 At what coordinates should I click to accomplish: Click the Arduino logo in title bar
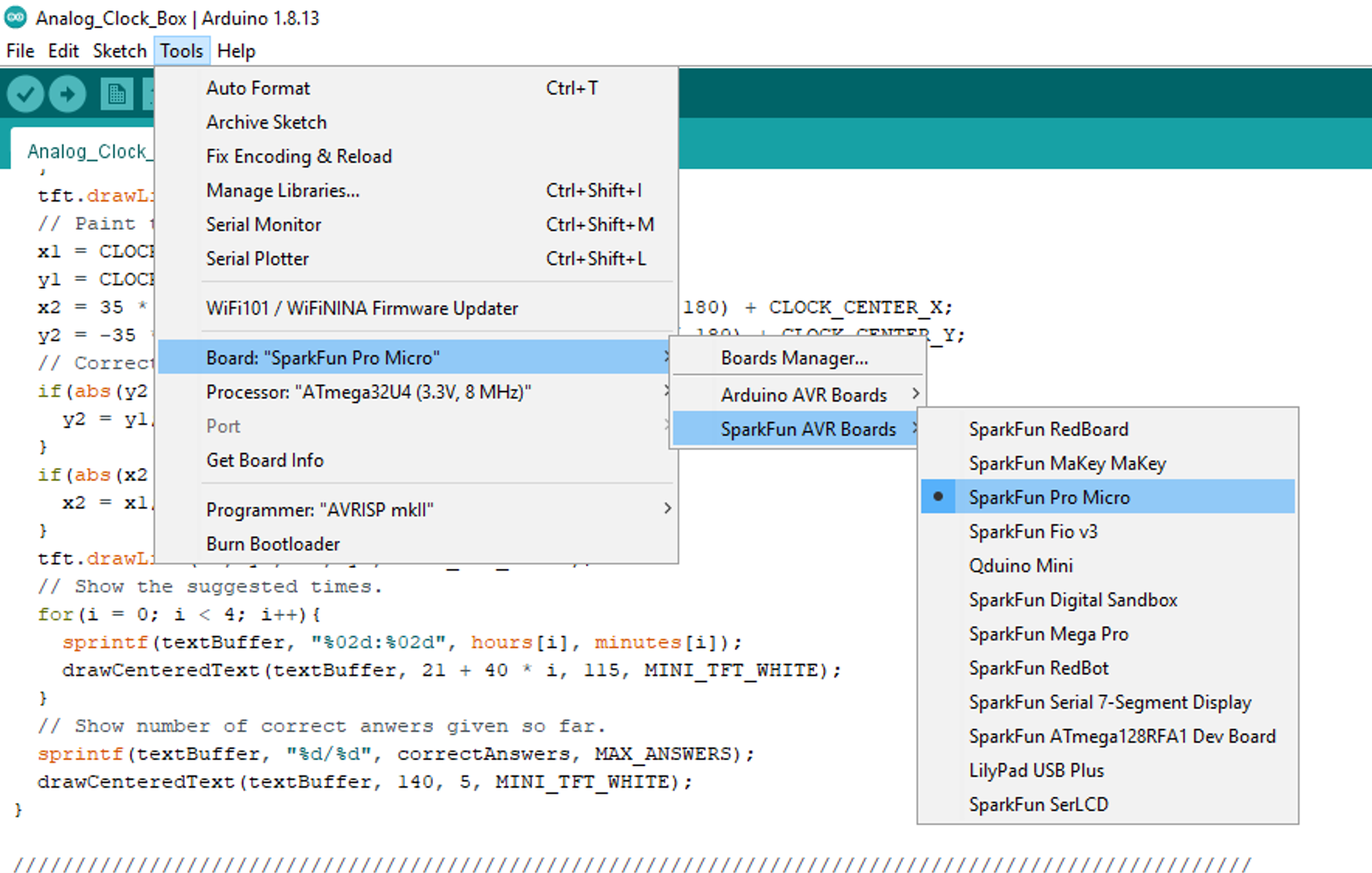pos(15,17)
